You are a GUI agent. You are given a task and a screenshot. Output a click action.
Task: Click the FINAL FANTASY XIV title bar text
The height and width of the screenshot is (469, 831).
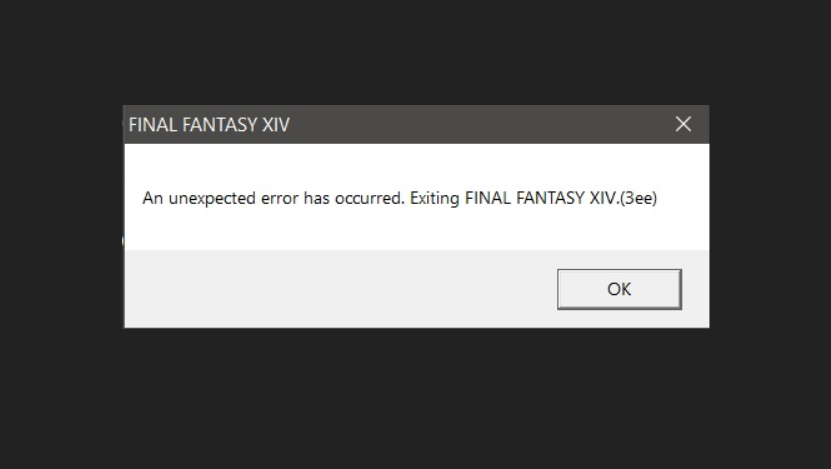pos(209,125)
